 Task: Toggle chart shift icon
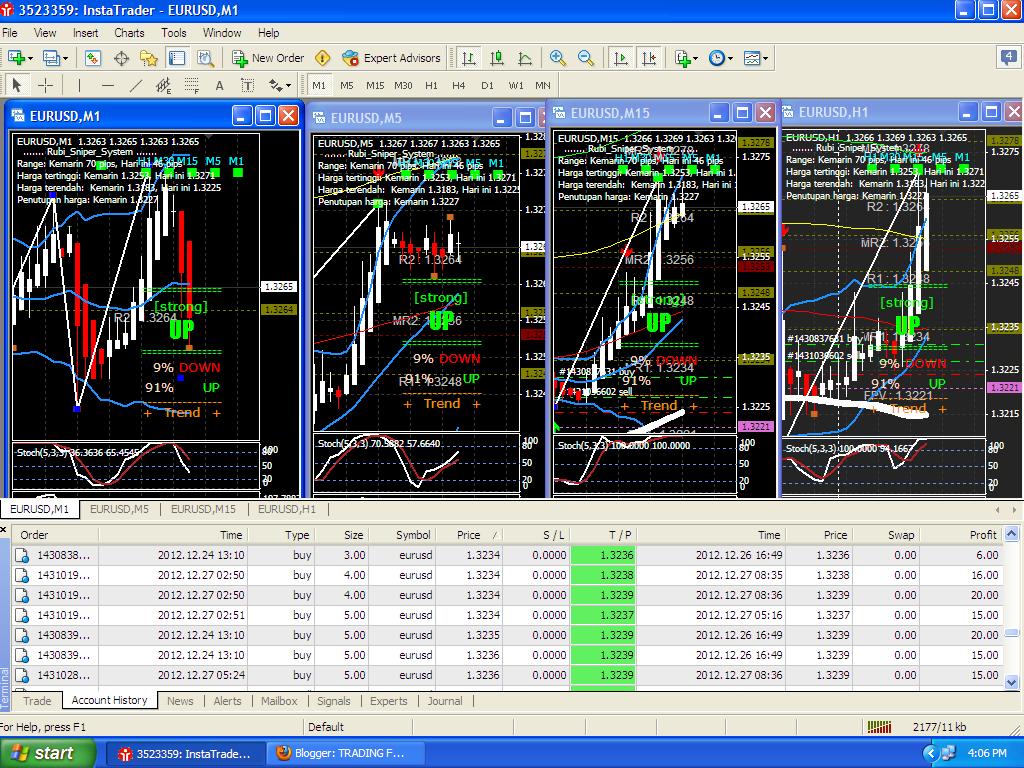(649, 58)
